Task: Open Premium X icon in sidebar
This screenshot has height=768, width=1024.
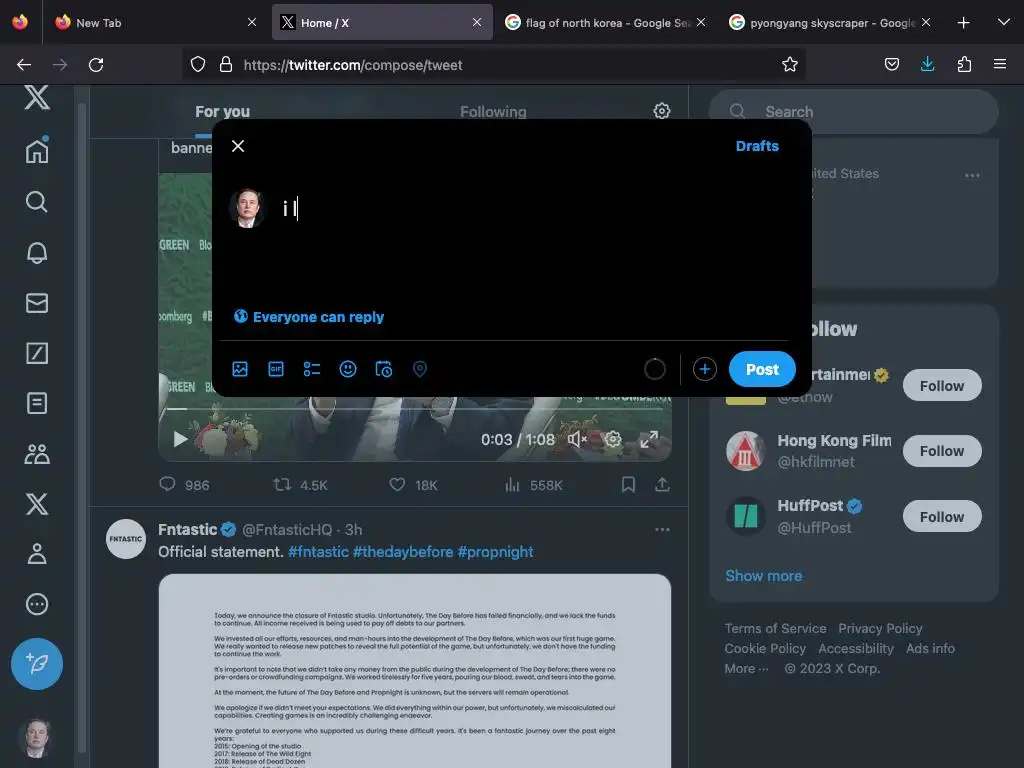Action: pyautogui.click(x=37, y=504)
